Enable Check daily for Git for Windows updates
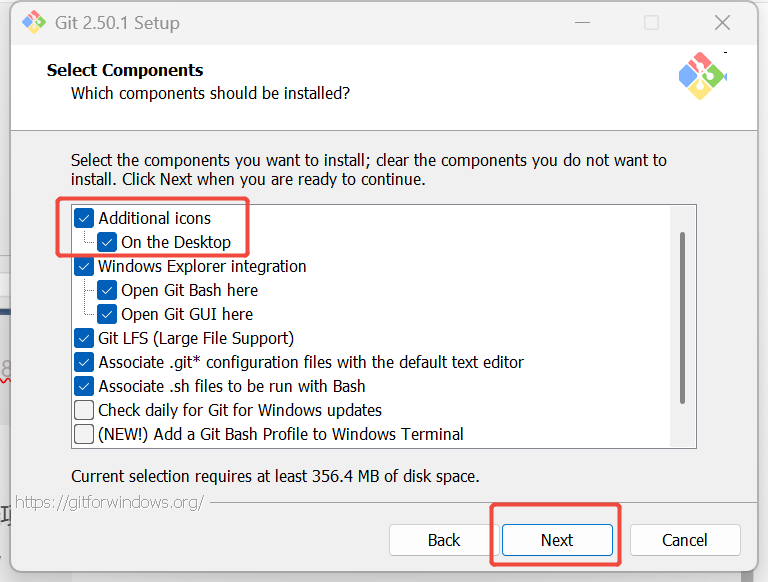Image resolution: width=768 pixels, height=582 pixels. (x=84, y=410)
